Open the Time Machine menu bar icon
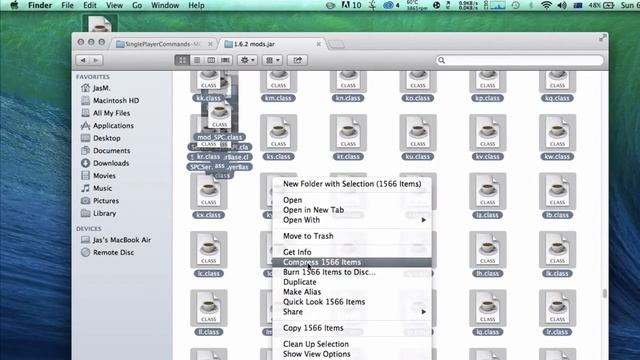640x360 pixels. [516, 5]
